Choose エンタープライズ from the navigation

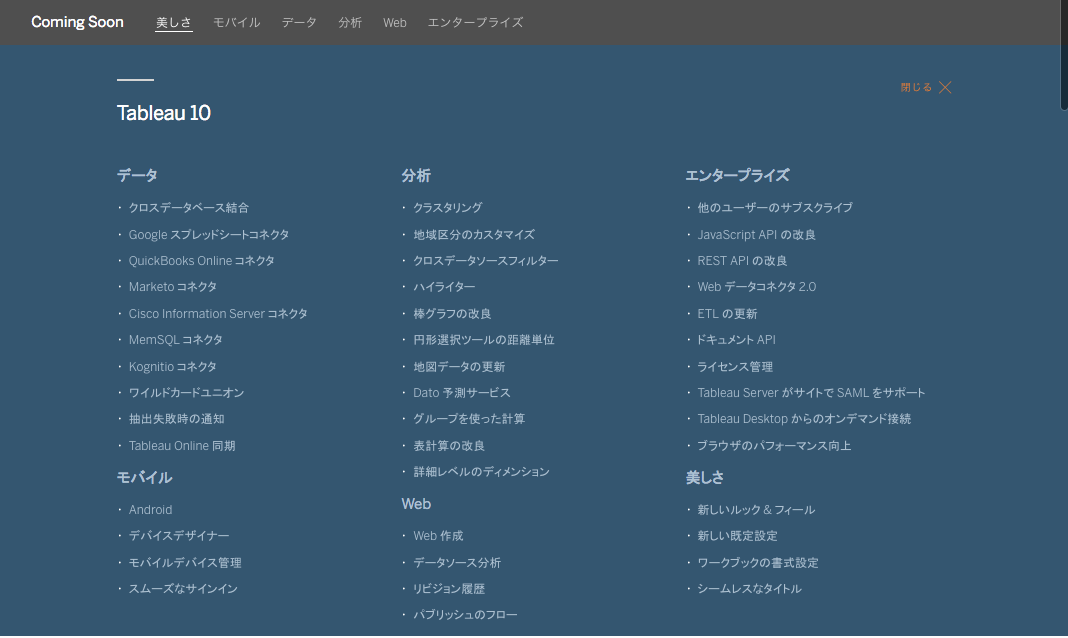pyautogui.click(x=475, y=21)
